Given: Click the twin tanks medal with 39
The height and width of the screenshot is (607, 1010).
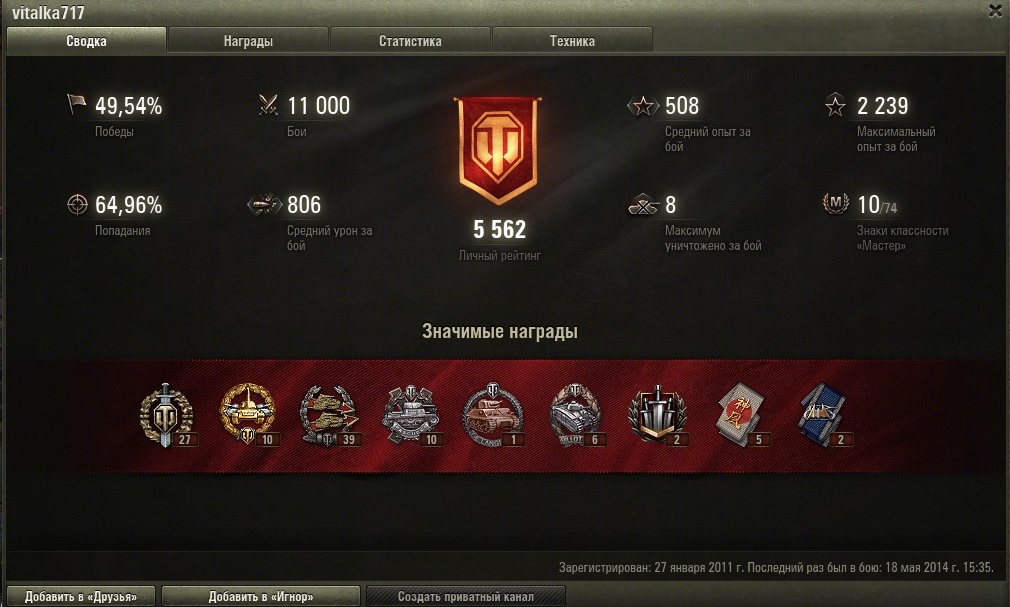Looking at the screenshot, I should [328, 415].
